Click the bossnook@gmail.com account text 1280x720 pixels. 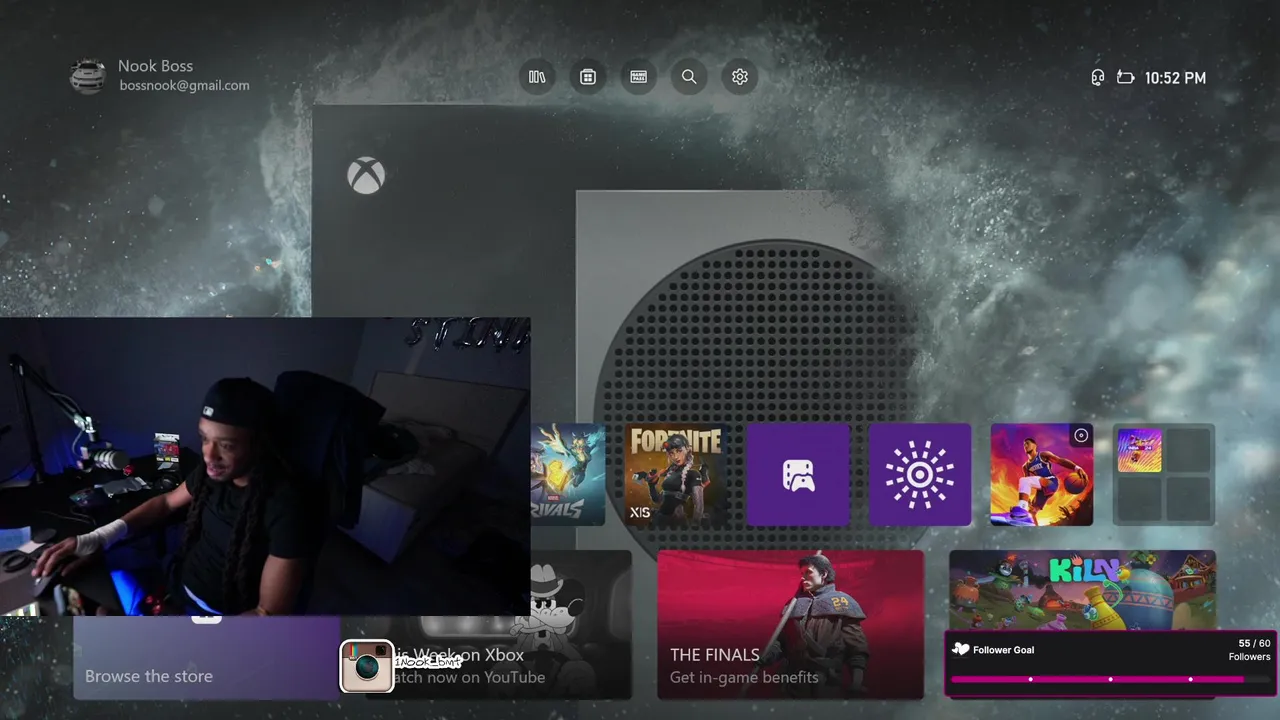tap(184, 86)
